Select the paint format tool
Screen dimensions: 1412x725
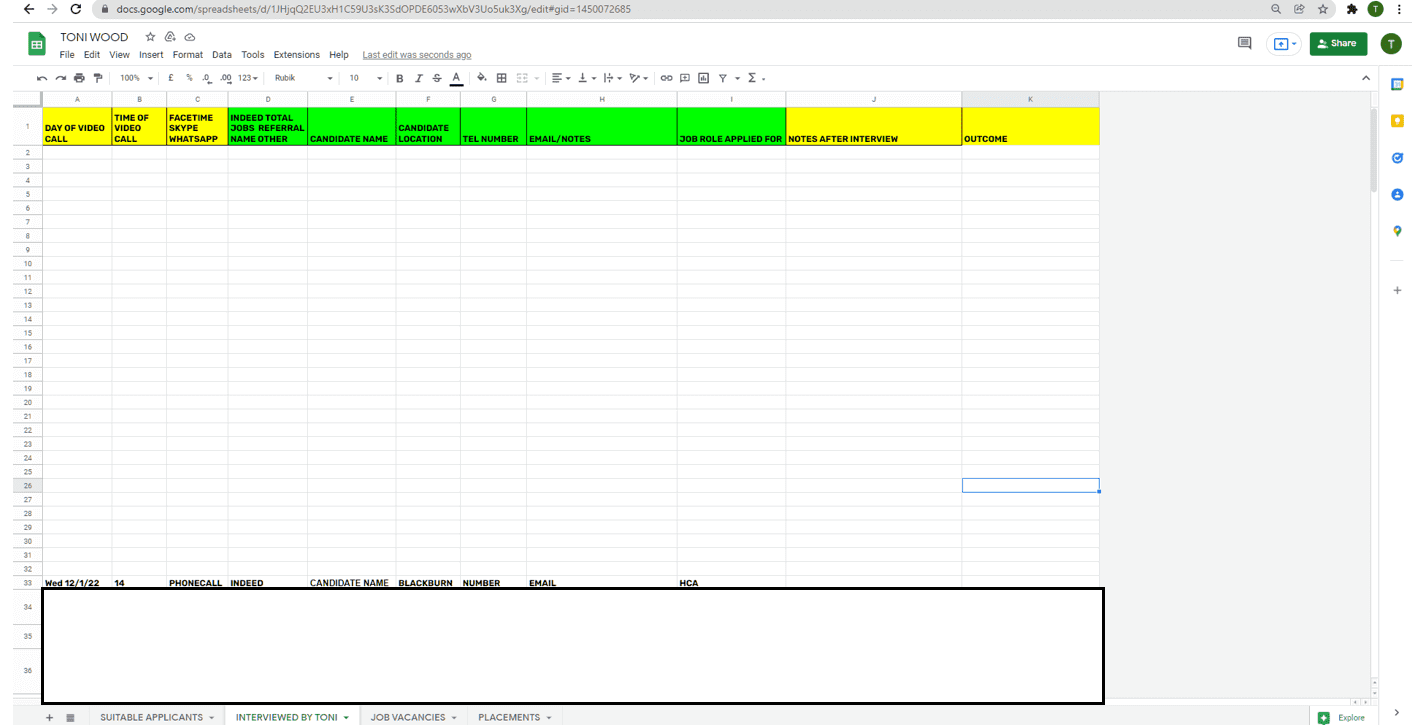pyautogui.click(x=97, y=78)
